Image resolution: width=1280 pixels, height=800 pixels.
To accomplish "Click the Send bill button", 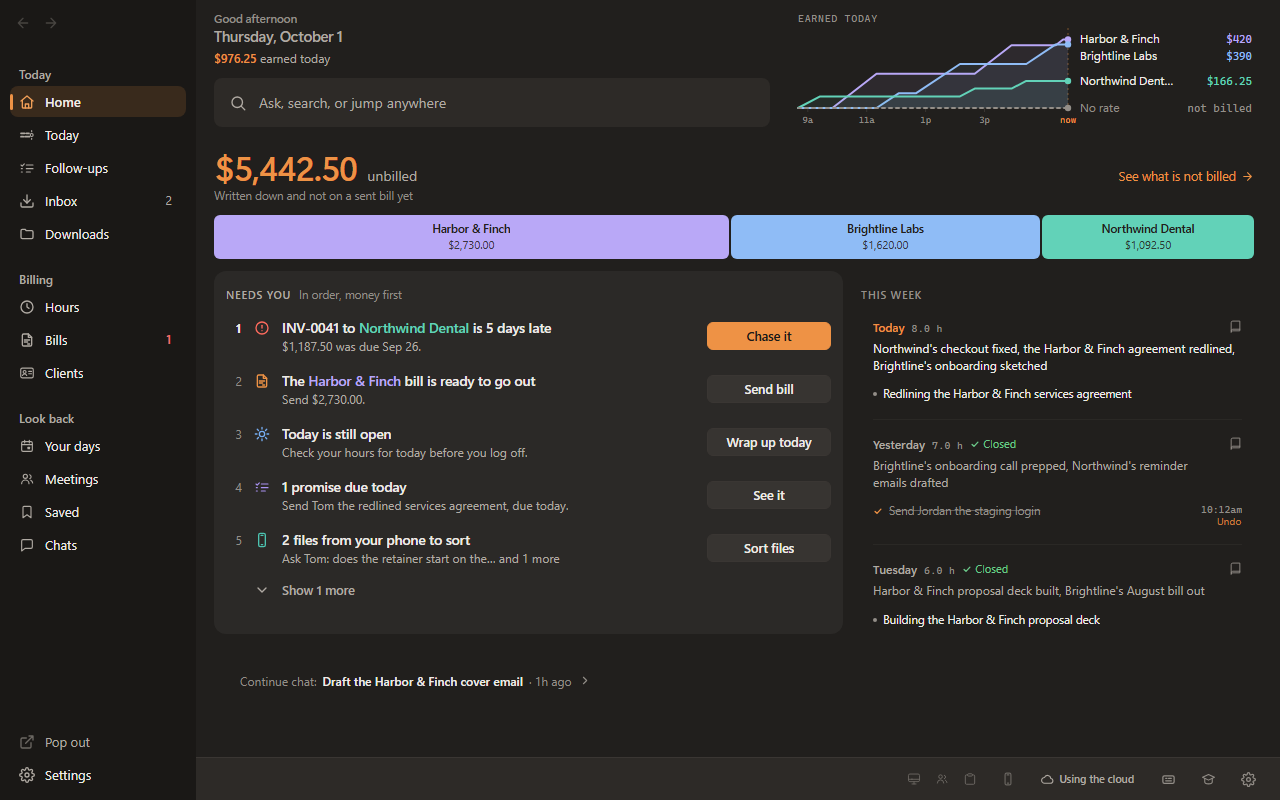I will [769, 389].
